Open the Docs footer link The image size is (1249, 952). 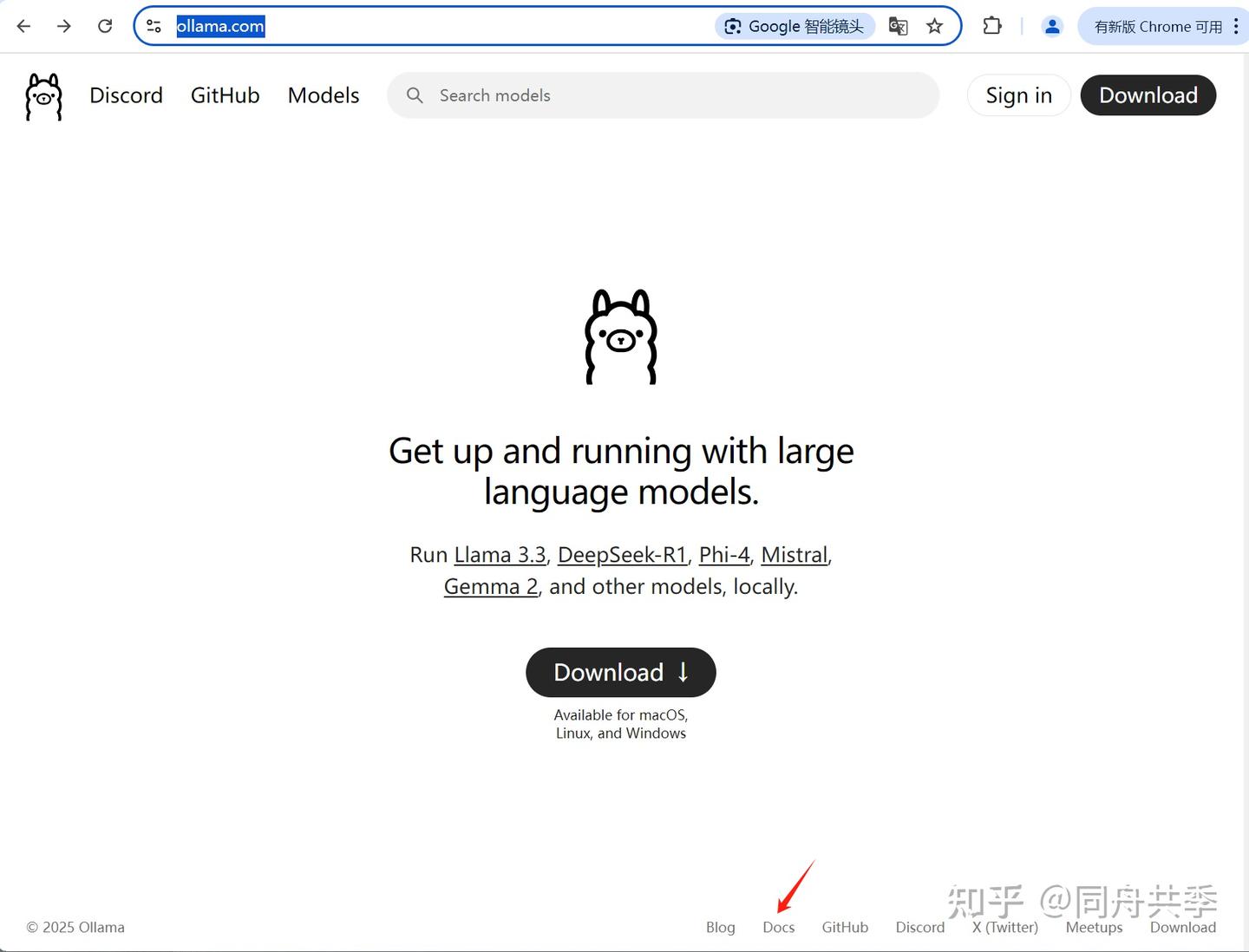tap(779, 927)
